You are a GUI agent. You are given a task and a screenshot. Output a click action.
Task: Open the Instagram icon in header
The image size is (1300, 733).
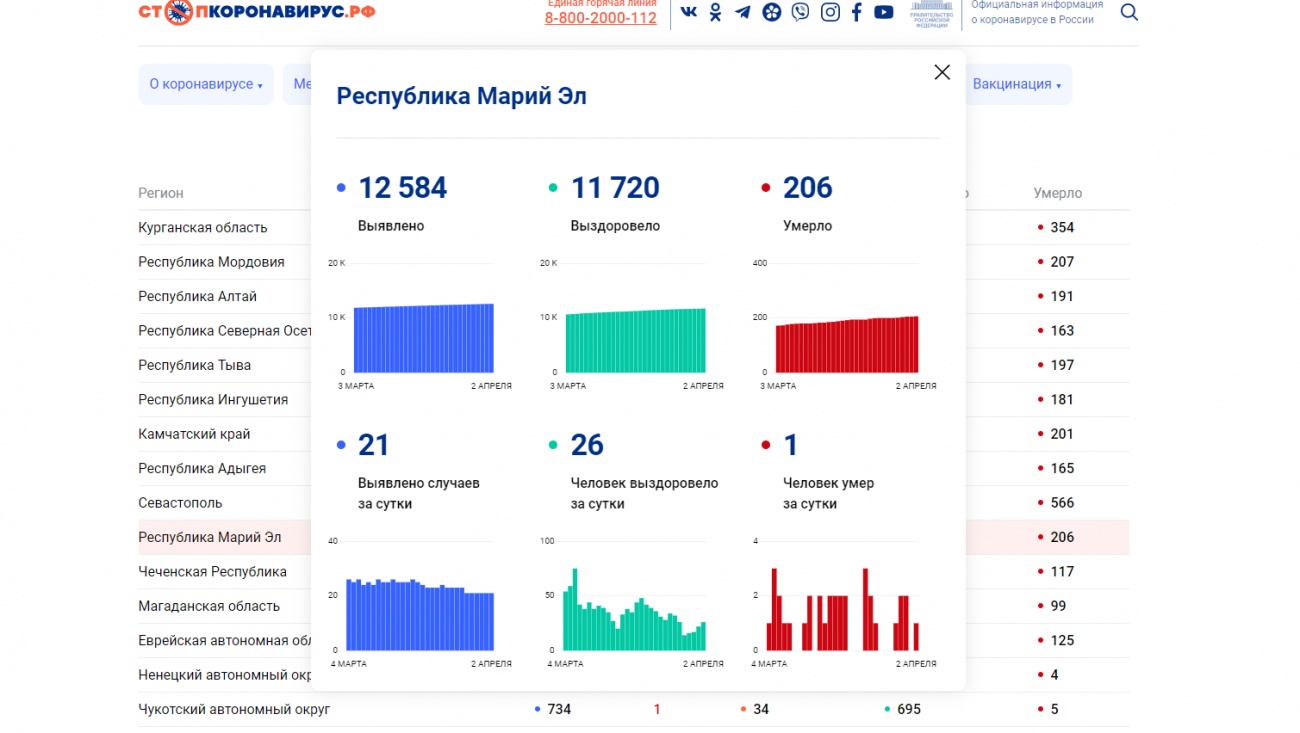point(830,12)
